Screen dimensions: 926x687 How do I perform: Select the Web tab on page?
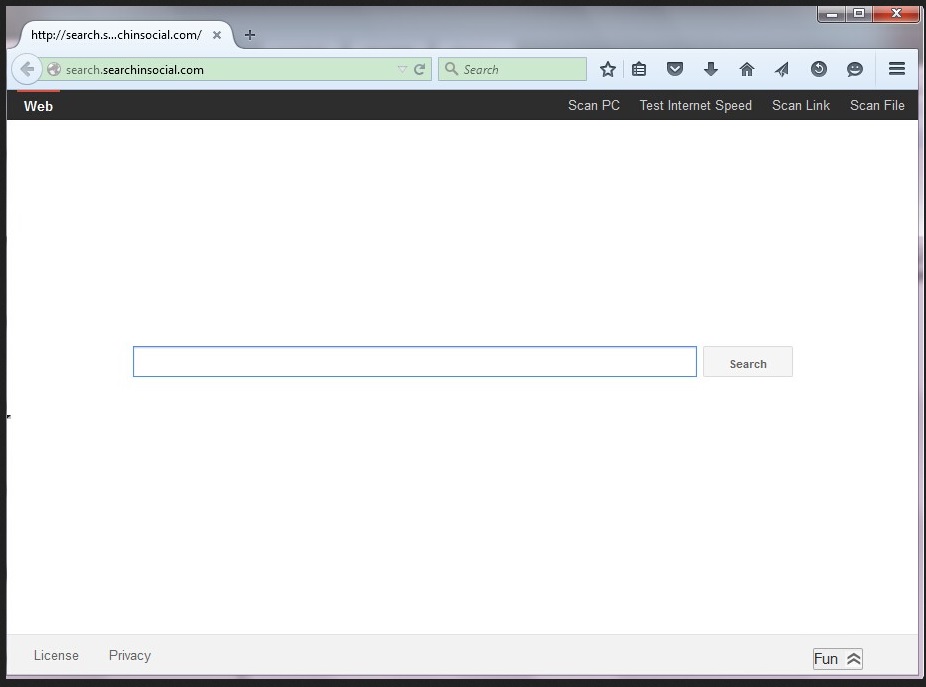tap(38, 106)
